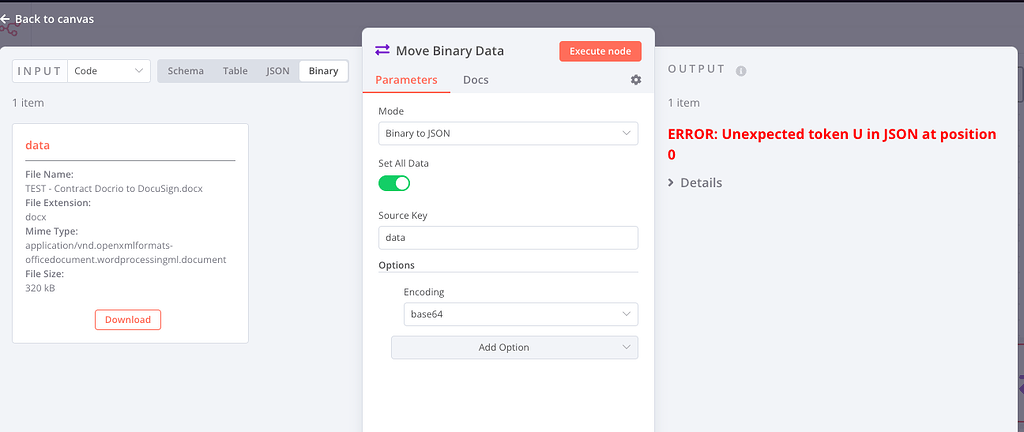
Task: Select the Binary input view
Action: click(x=323, y=71)
